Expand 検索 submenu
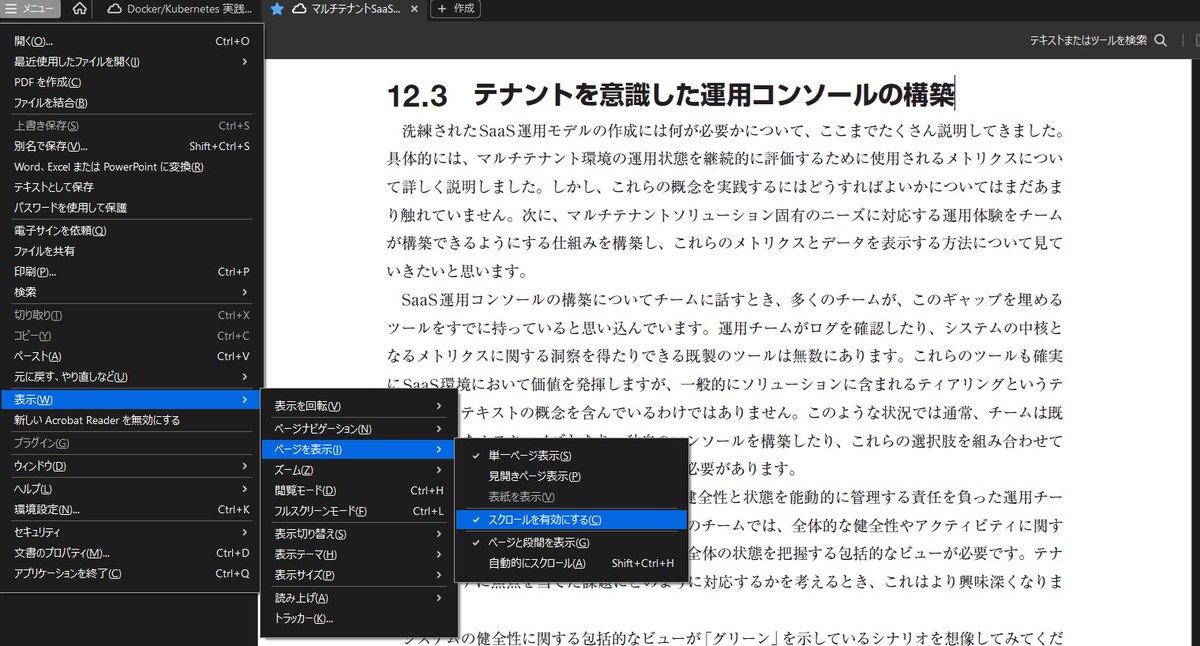 132,292
